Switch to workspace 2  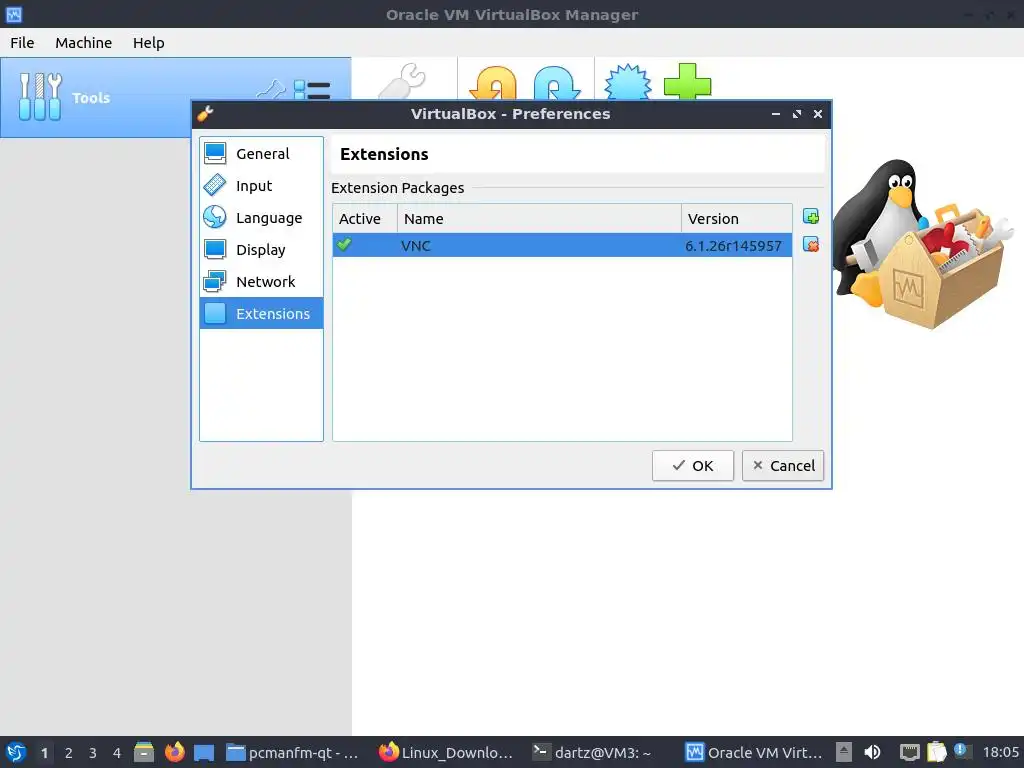pos(69,753)
